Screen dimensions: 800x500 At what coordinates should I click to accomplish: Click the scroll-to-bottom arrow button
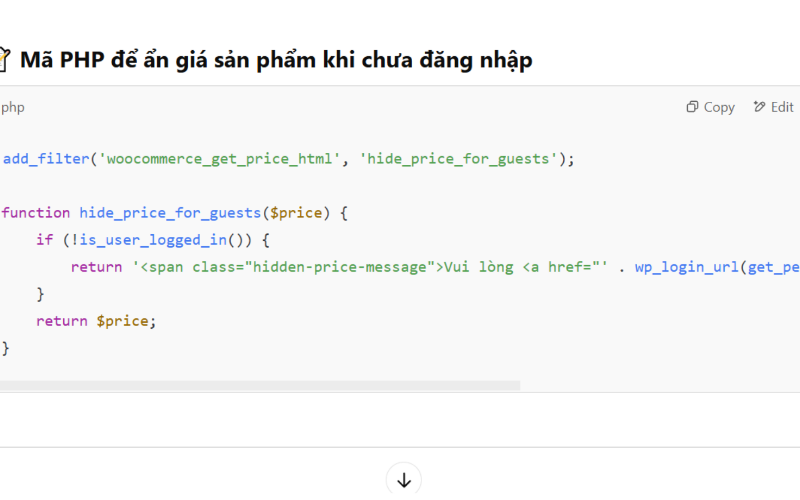(404, 480)
